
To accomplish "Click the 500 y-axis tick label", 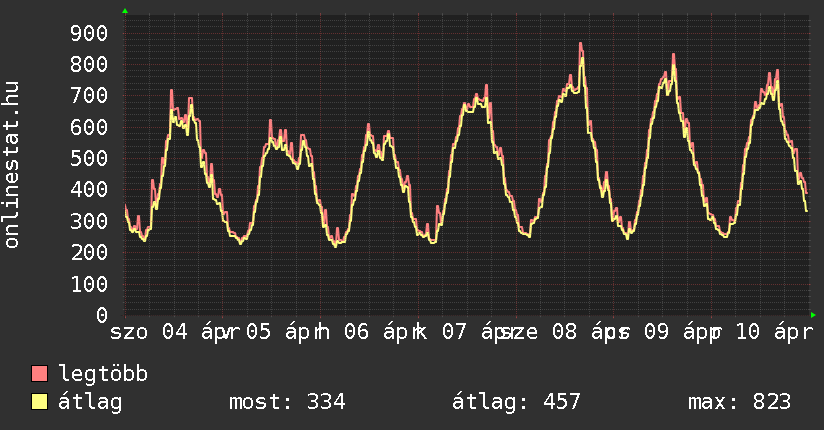I will 87,158.
